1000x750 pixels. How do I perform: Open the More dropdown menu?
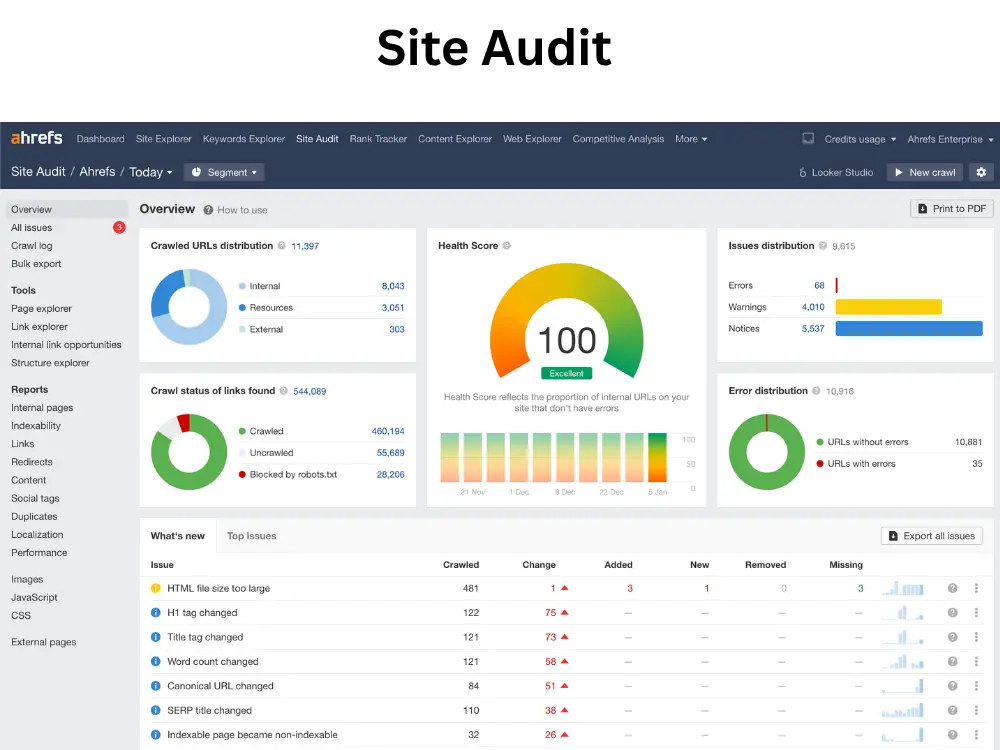click(691, 138)
